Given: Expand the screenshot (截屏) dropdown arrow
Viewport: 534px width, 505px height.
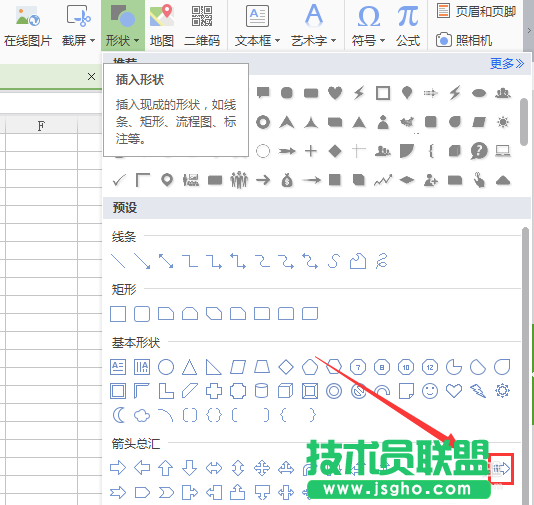Looking at the screenshot, I should point(92,41).
